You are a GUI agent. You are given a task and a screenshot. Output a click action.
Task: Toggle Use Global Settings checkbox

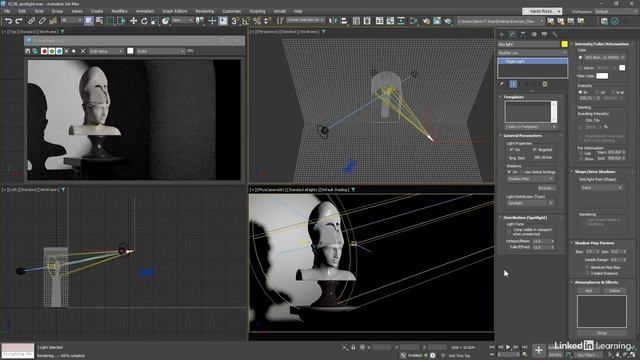521,172
